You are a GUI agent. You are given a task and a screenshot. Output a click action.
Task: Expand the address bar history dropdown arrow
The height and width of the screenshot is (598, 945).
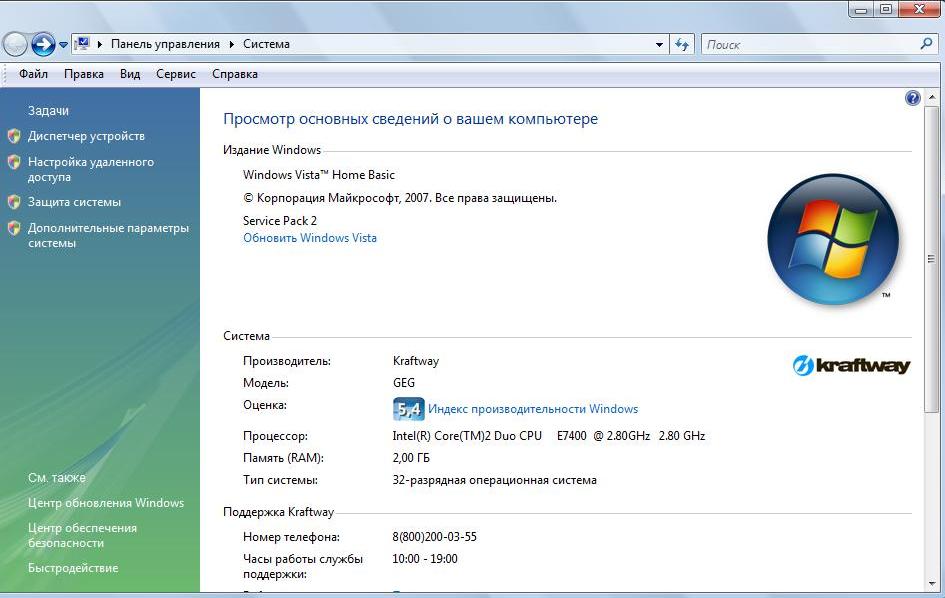pos(659,45)
